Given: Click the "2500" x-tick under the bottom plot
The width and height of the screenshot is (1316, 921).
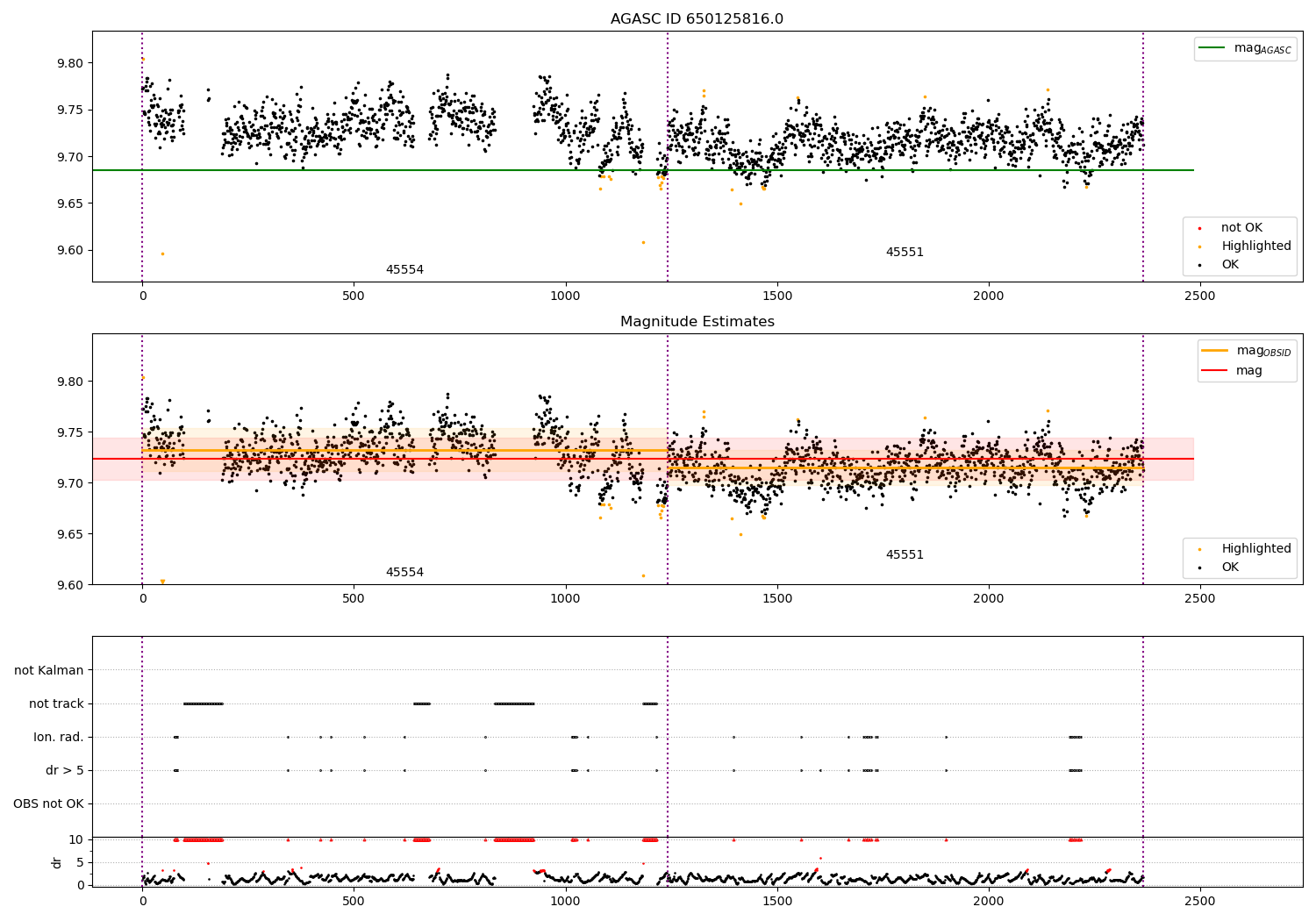Looking at the screenshot, I should pyautogui.click(x=1200, y=901).
